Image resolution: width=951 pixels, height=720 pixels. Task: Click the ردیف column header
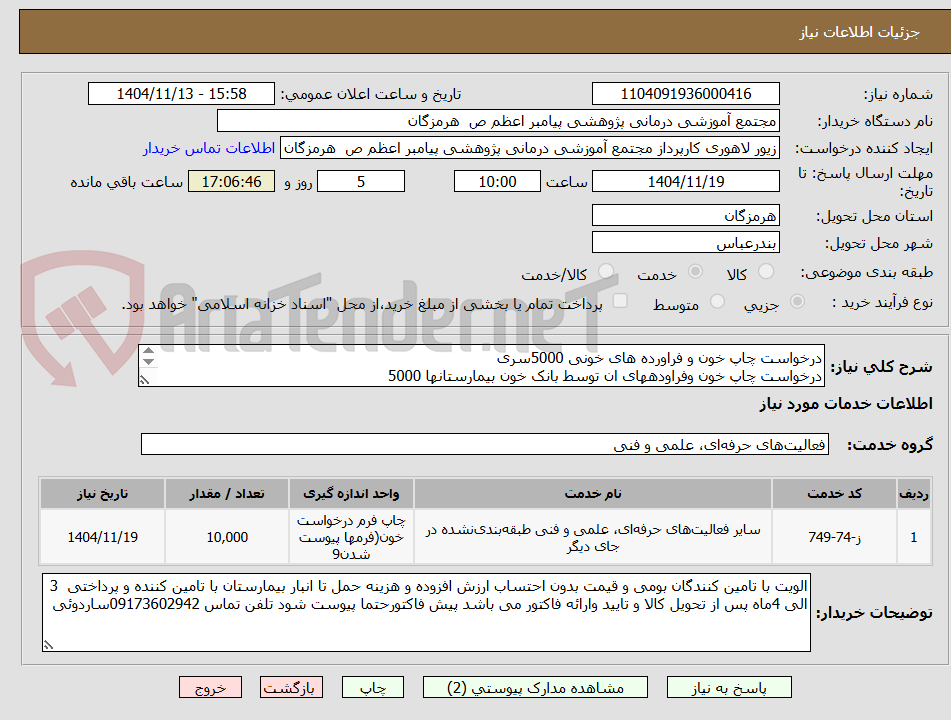tap(913, 494)
